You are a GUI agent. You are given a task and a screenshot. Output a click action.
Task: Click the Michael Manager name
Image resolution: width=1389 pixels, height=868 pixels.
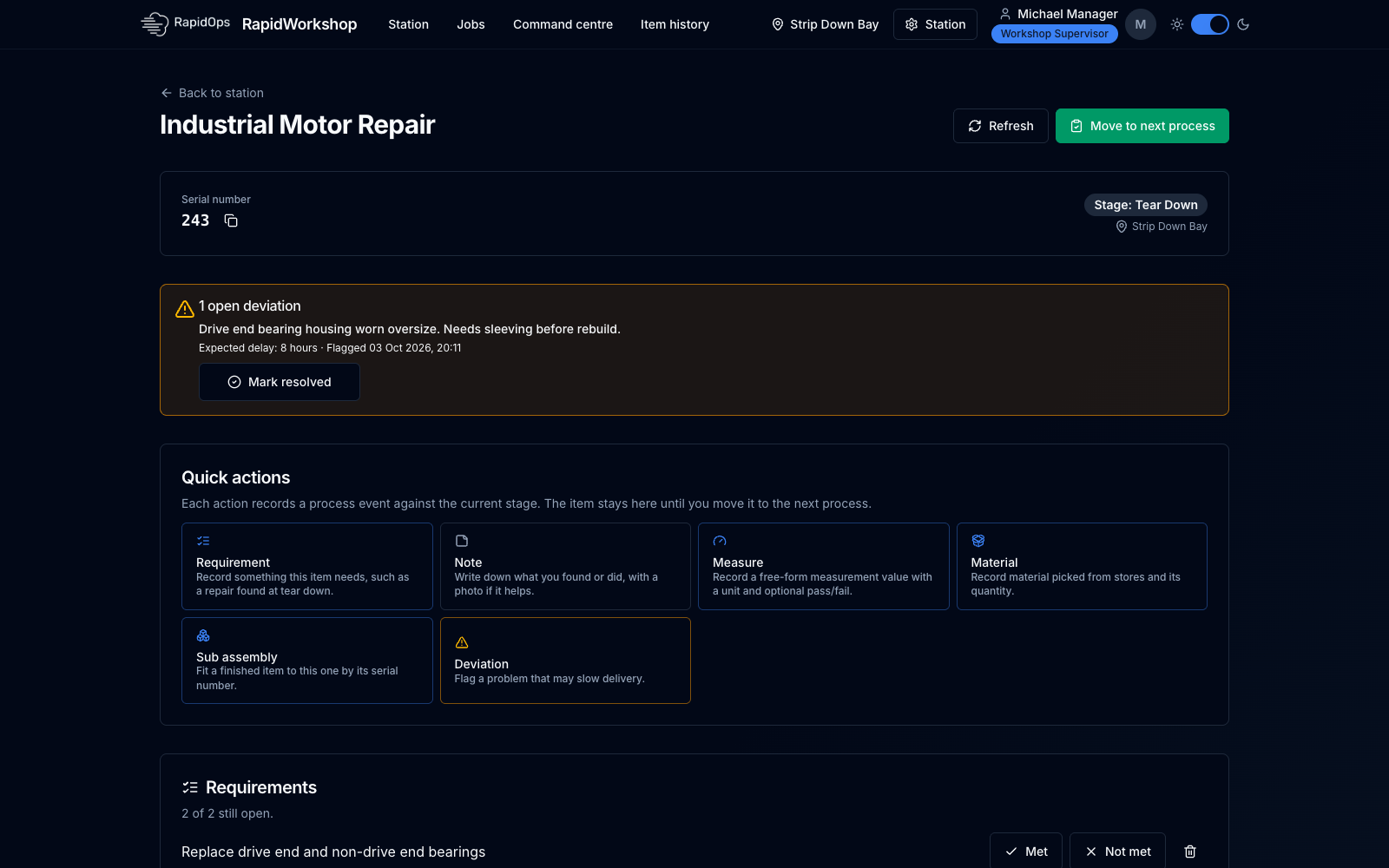[x=1067, y=14]
